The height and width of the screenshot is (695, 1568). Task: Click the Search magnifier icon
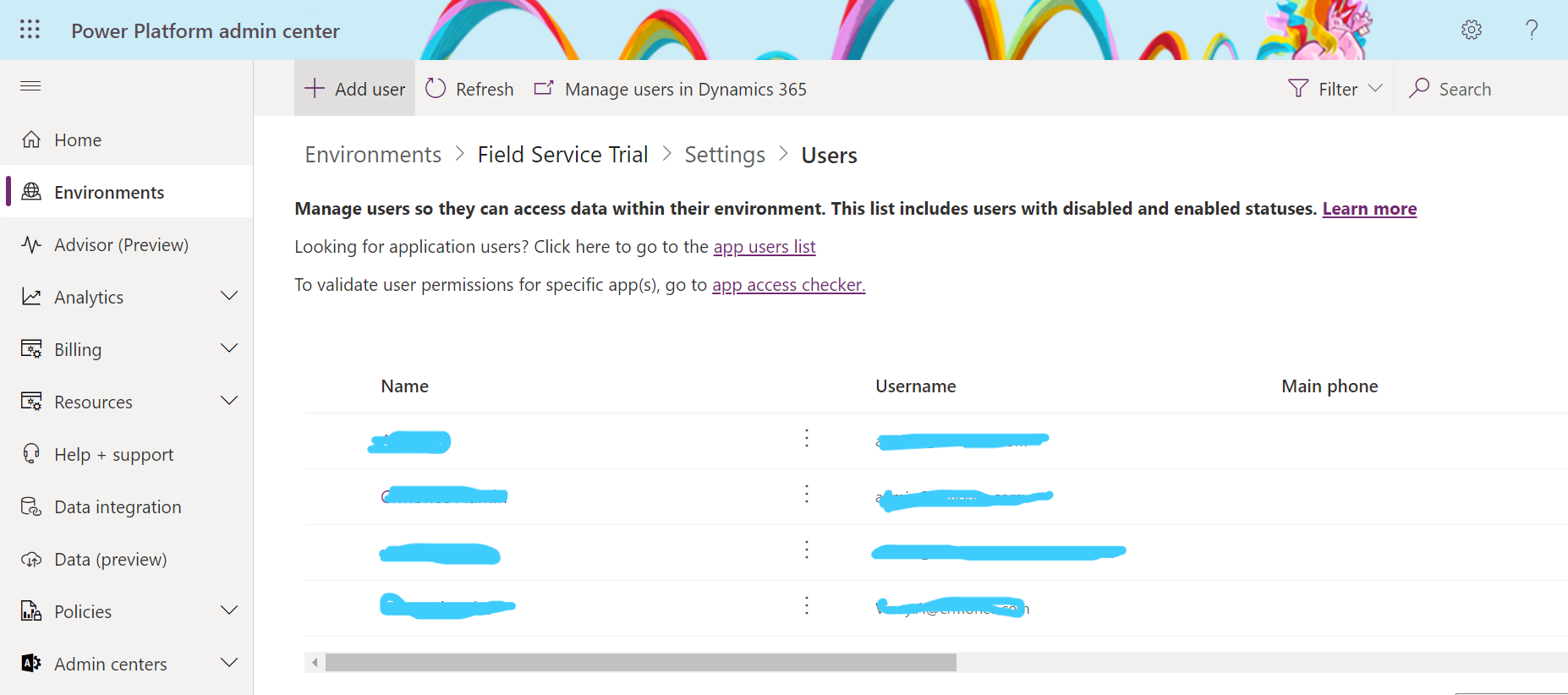coord(1419,88)
